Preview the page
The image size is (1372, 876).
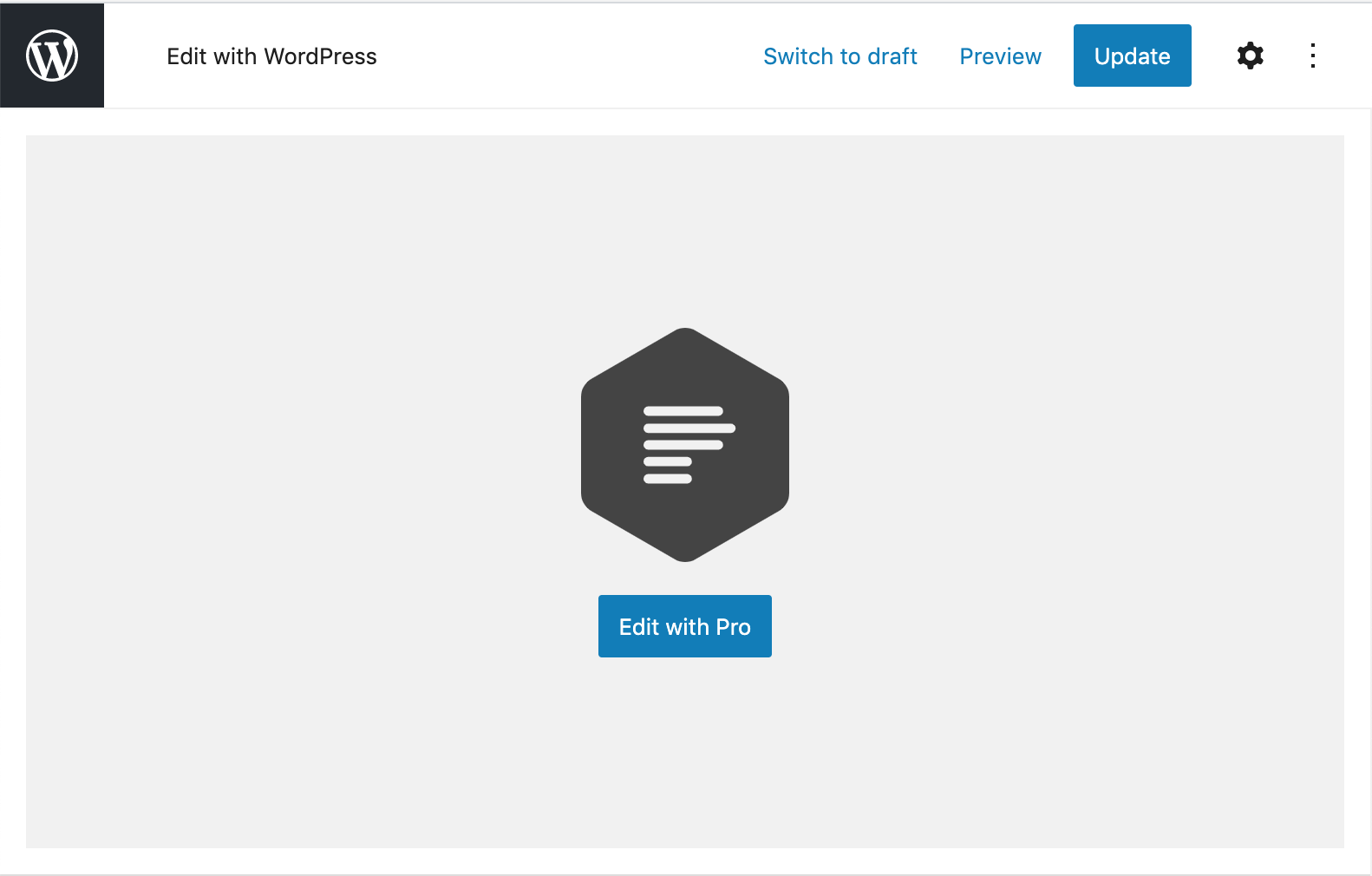(1000, 56)
